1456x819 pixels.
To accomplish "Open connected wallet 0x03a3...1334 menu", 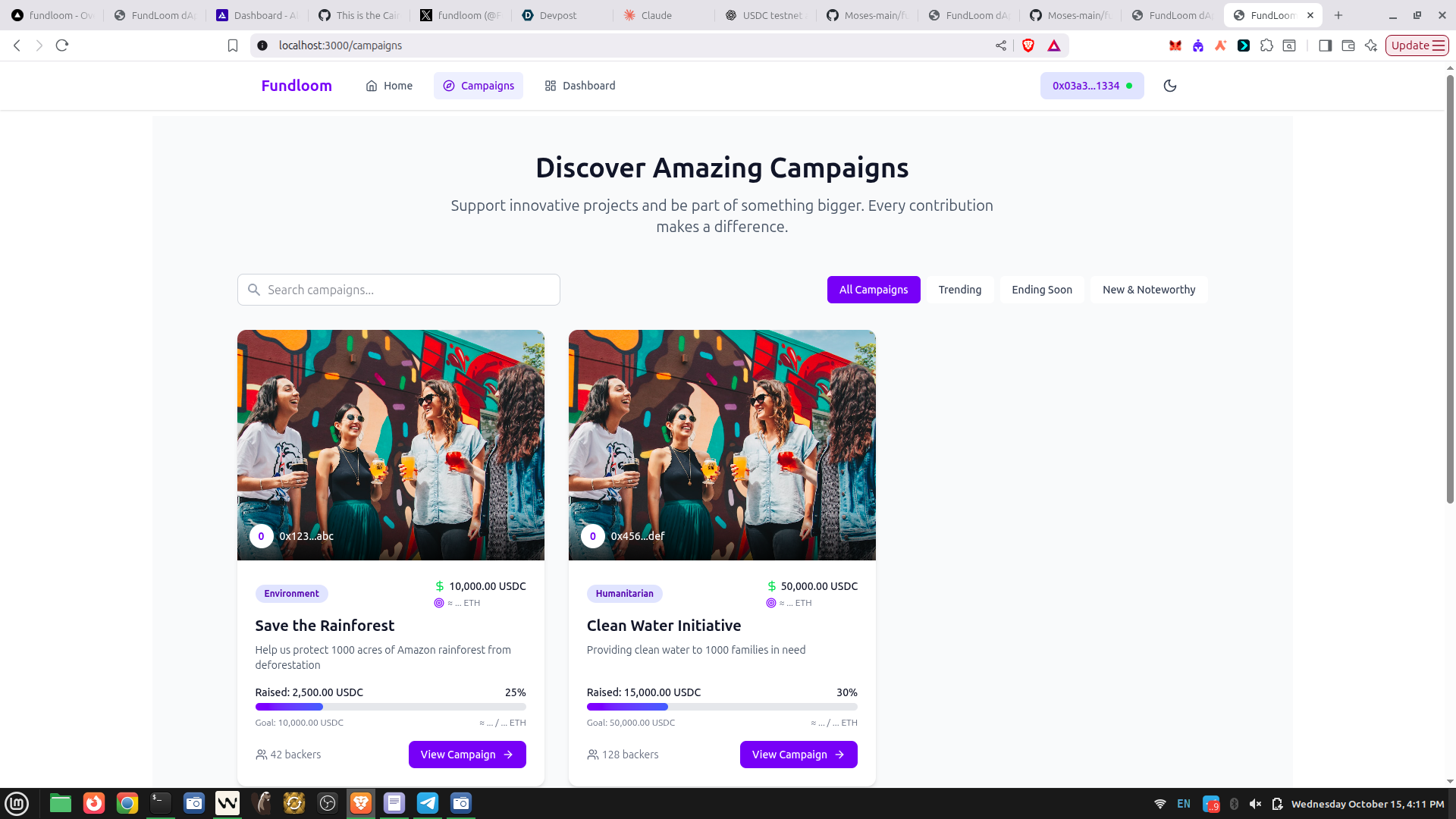I will [1091, 86].
